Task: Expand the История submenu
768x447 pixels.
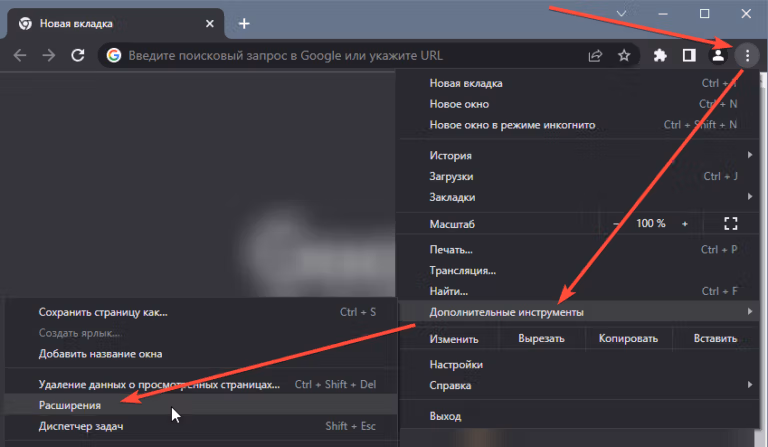Action: 580,155
